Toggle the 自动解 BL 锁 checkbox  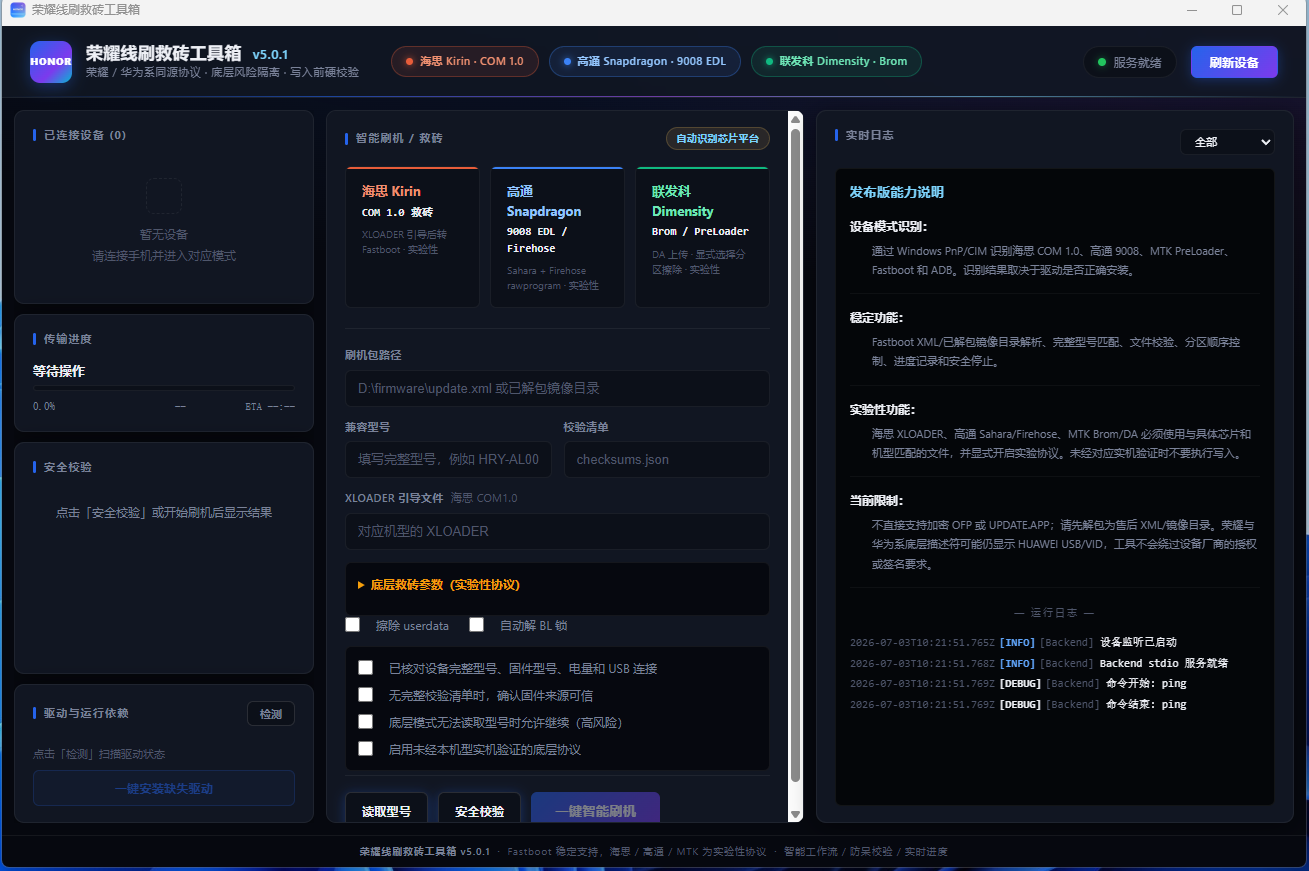coord(477,625)
